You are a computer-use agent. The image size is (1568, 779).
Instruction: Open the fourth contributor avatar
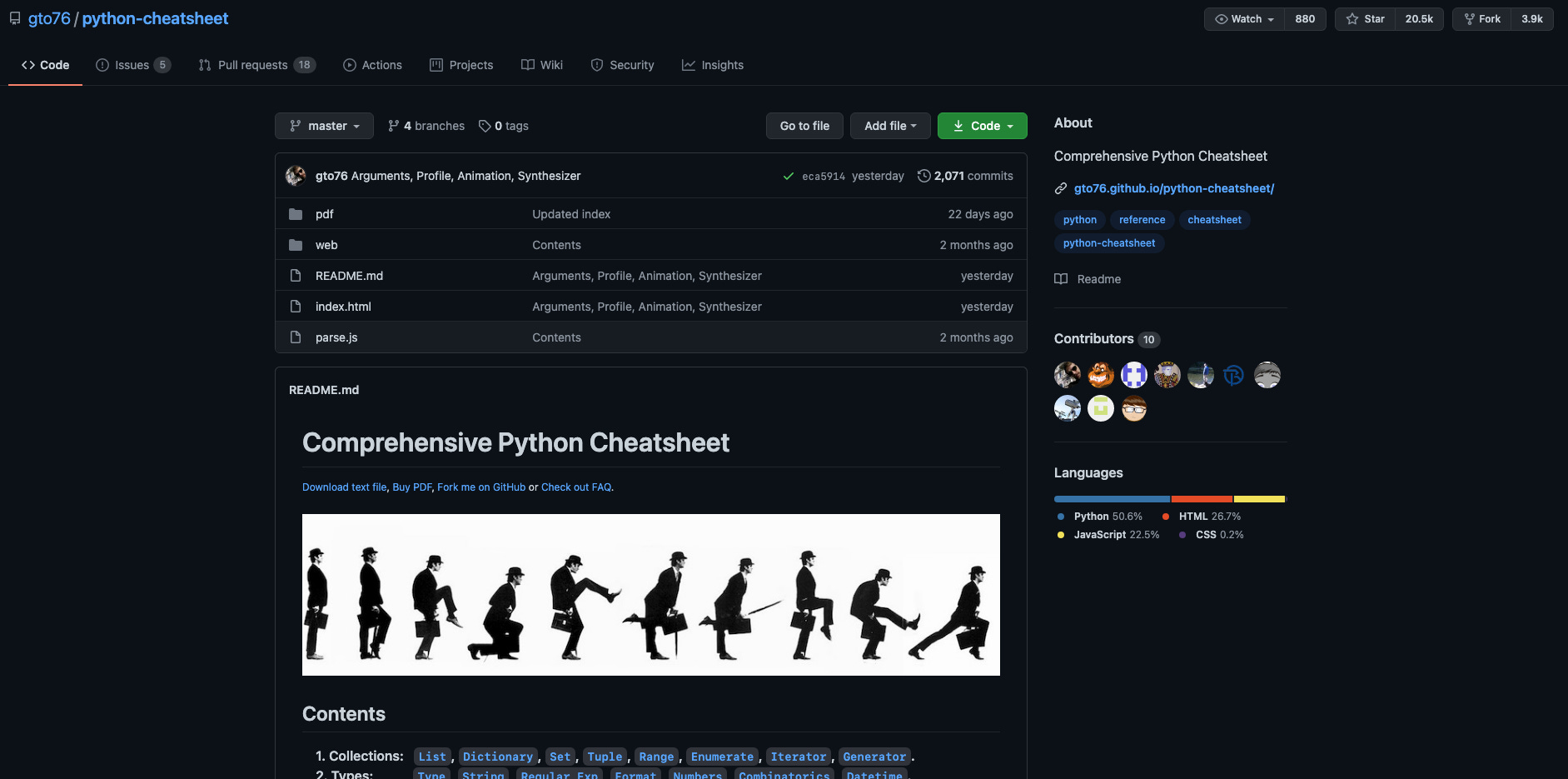(1167, 375)
